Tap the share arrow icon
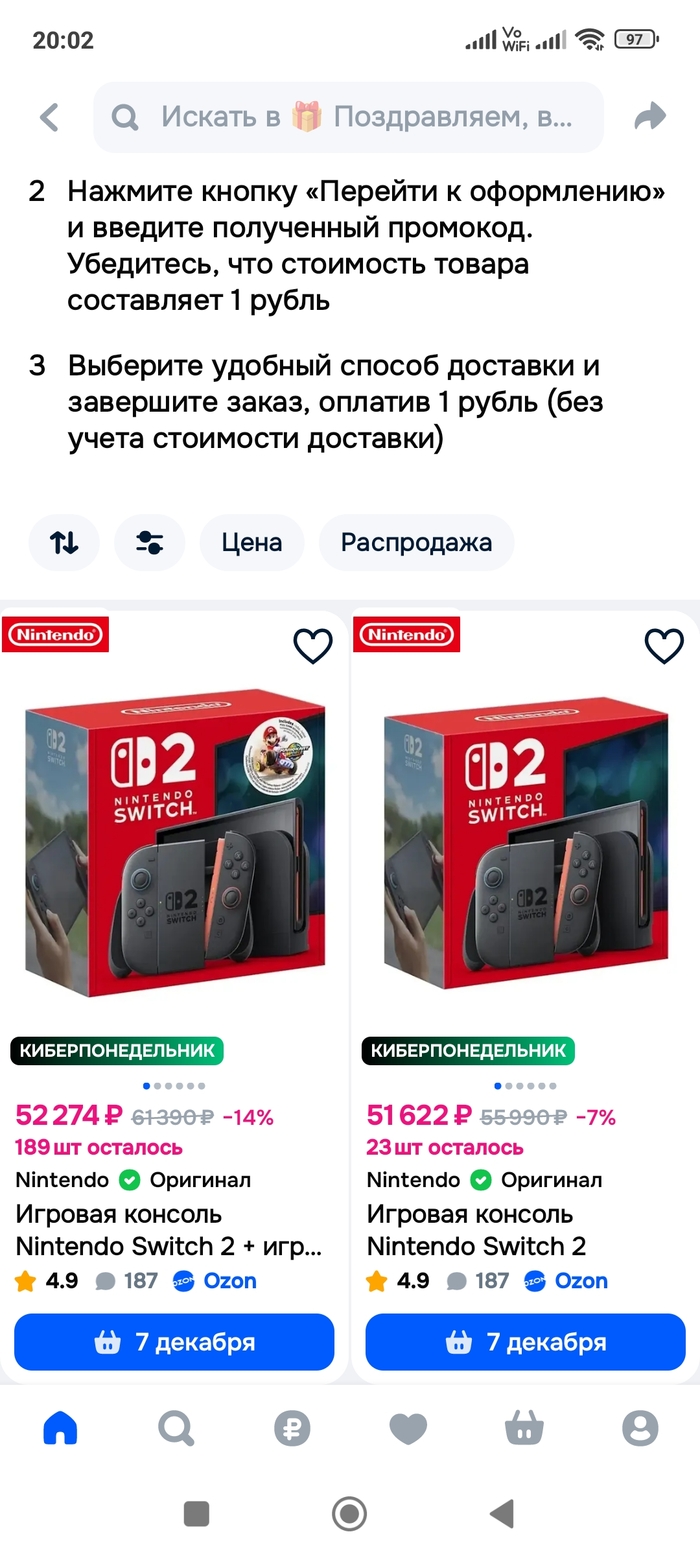The width and height of the screenshot is (700, 1556). point(650,116)
